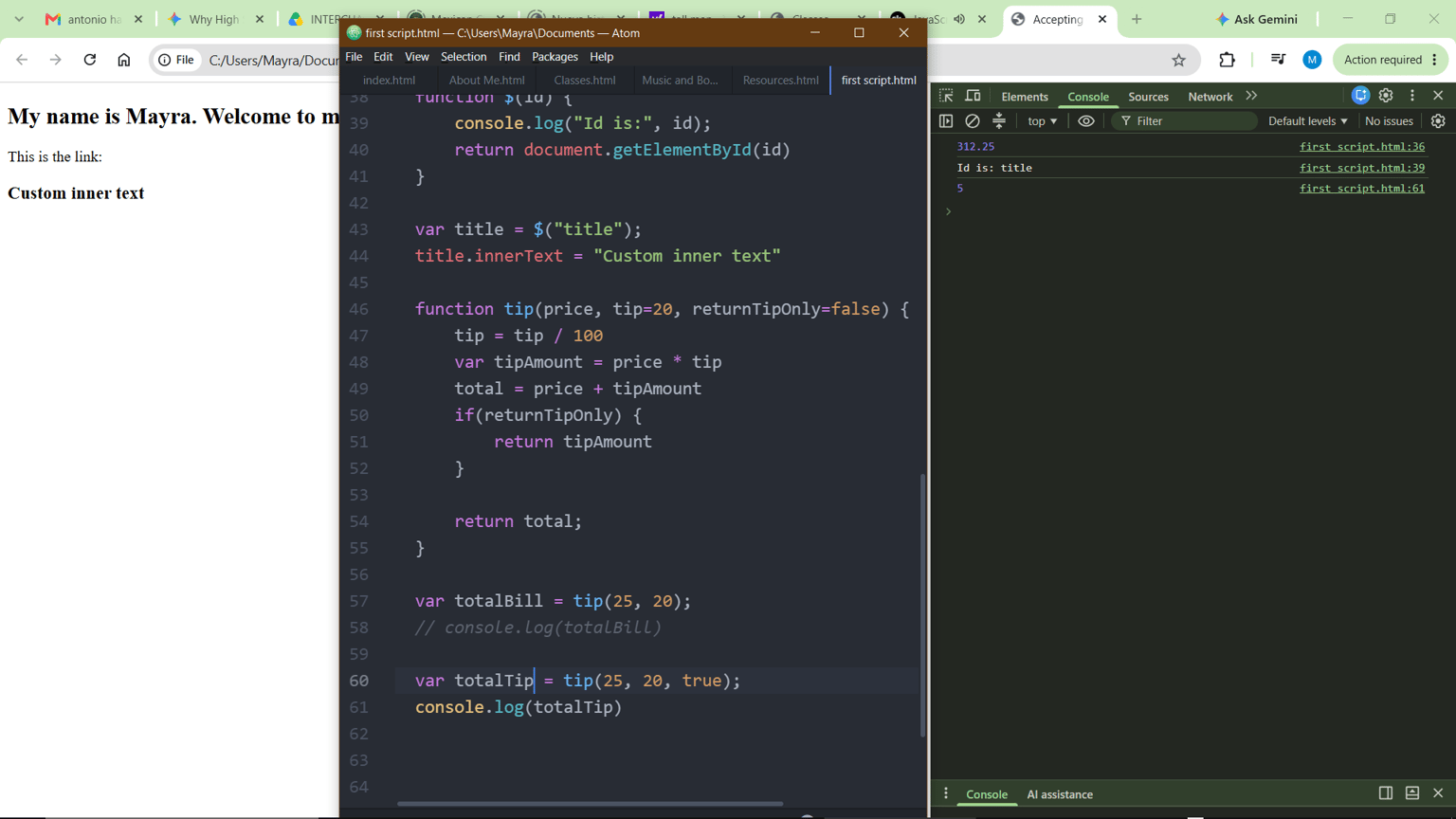Open the Chrome tab search dropdown arrow
This screenshot has width=1456, height=819.
point(19,19)
